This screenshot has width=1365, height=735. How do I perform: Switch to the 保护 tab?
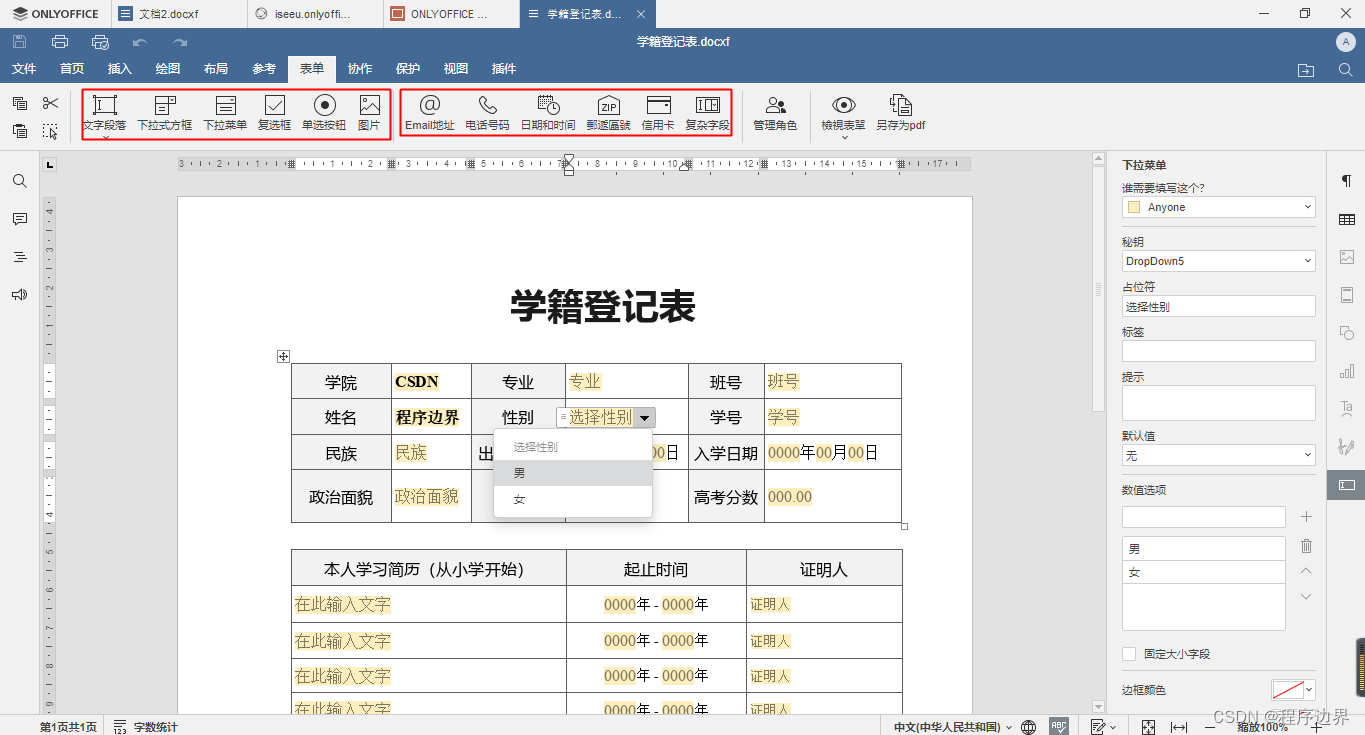coord(408,69)
